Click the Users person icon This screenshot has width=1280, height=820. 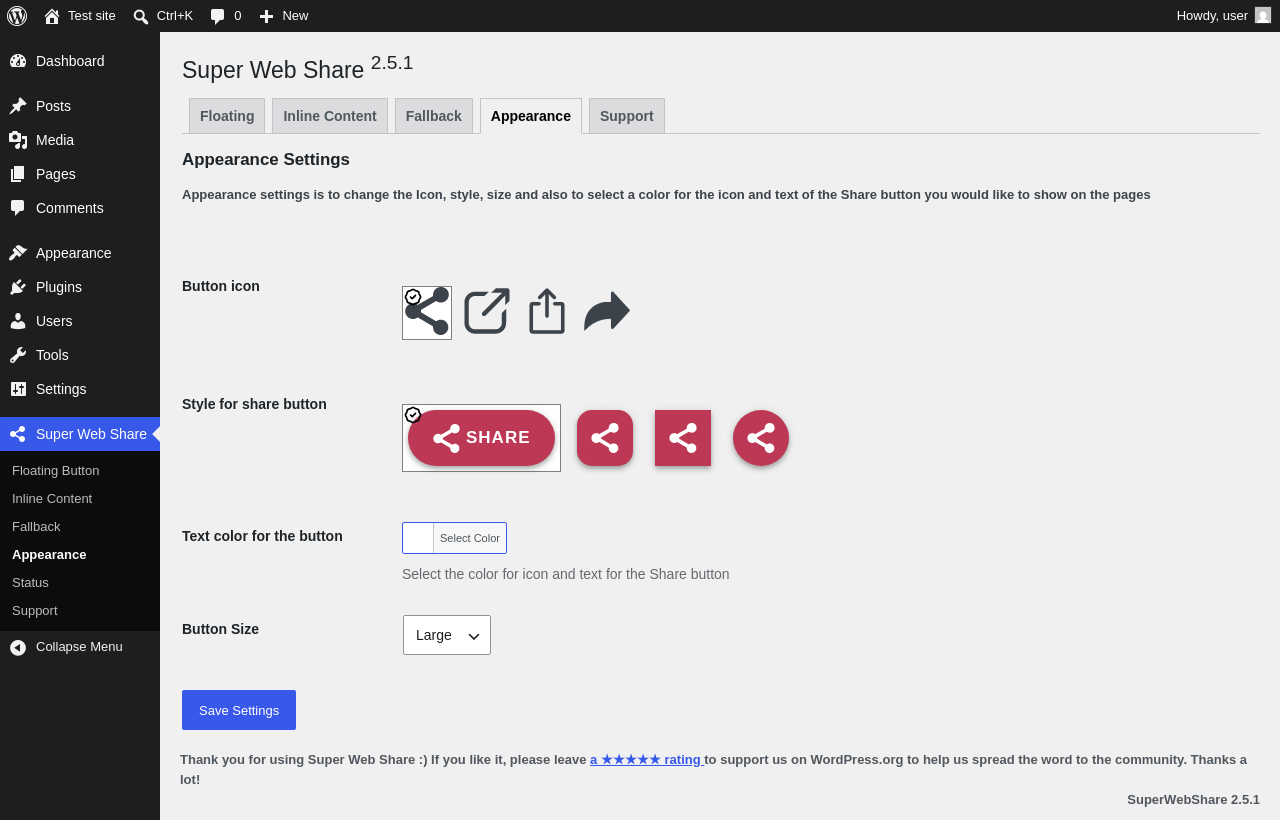click(x=18, y=321)
